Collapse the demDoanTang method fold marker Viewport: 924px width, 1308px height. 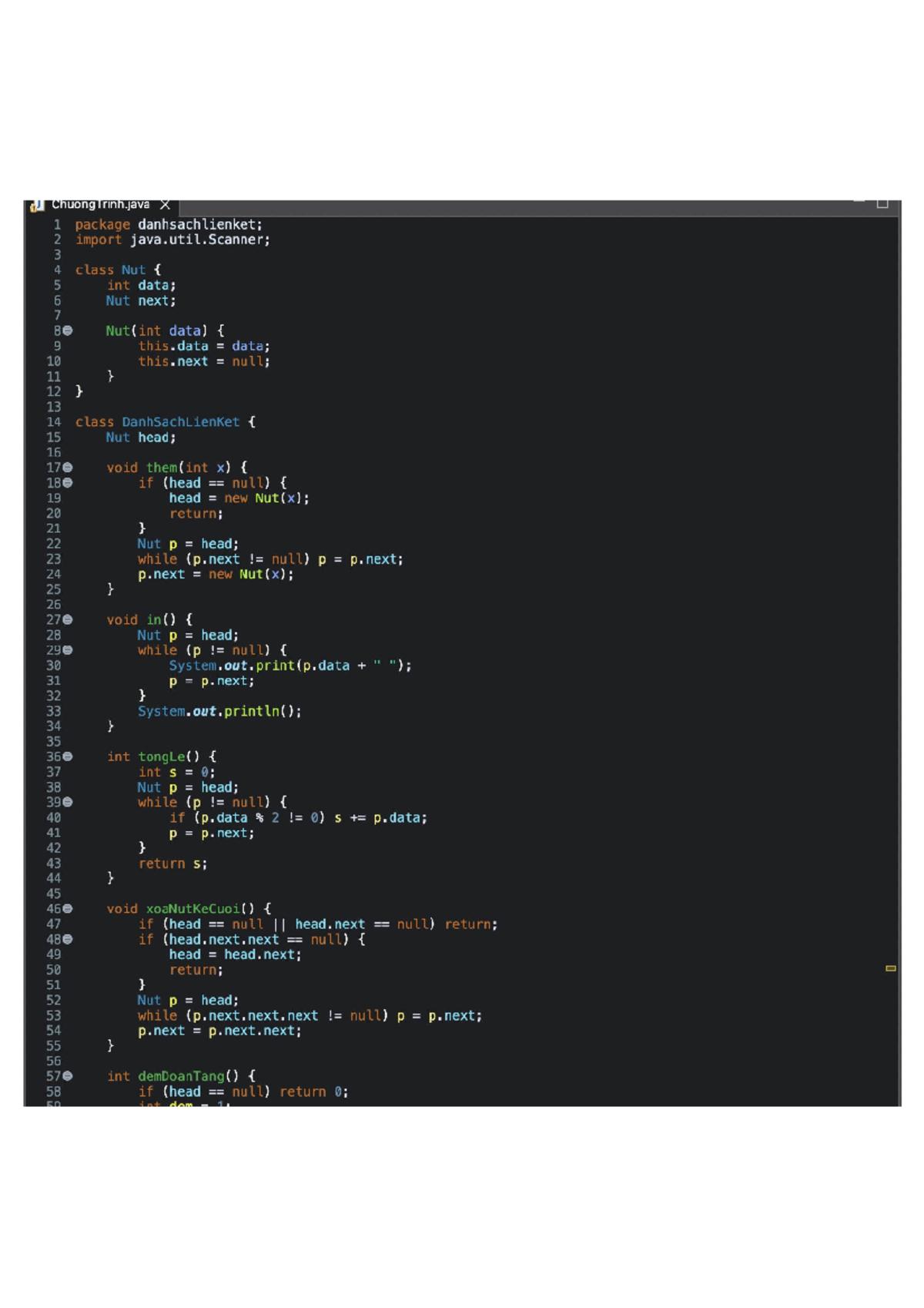pyautogui.click(x=68, y=1076)
